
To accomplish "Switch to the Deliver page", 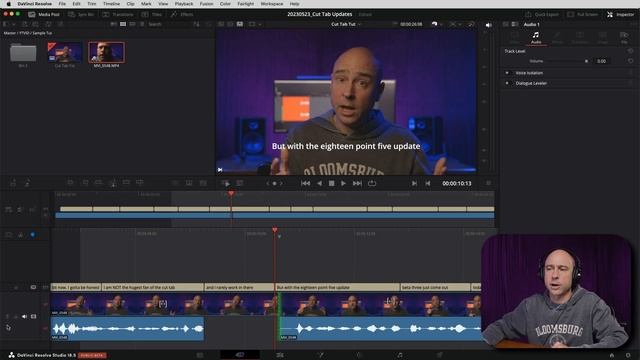I will pyautogui.click(x=440, y=355).
